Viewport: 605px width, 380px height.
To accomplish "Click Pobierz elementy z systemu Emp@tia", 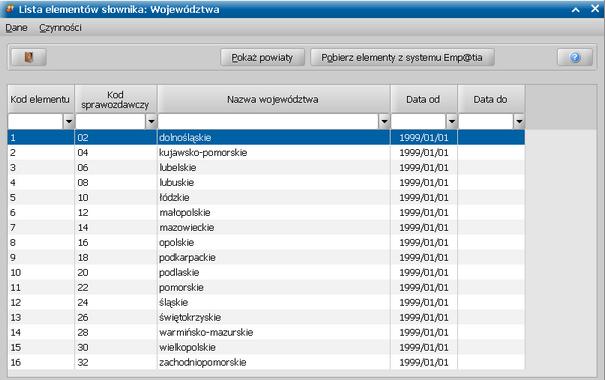I will 402,57.
